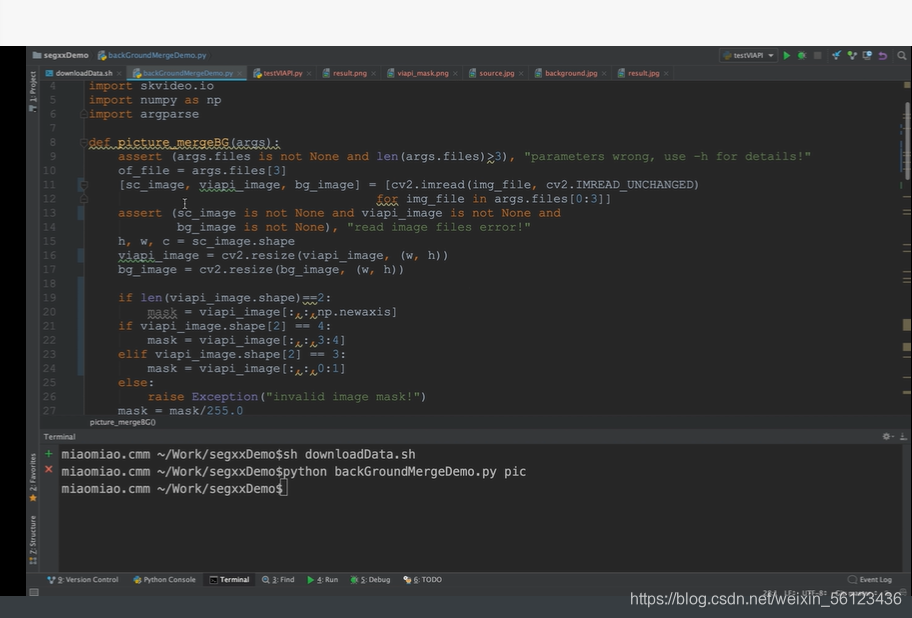Close the testVIAPI.py tab
This screenshot has width=912, height=618.
[309, 74]
